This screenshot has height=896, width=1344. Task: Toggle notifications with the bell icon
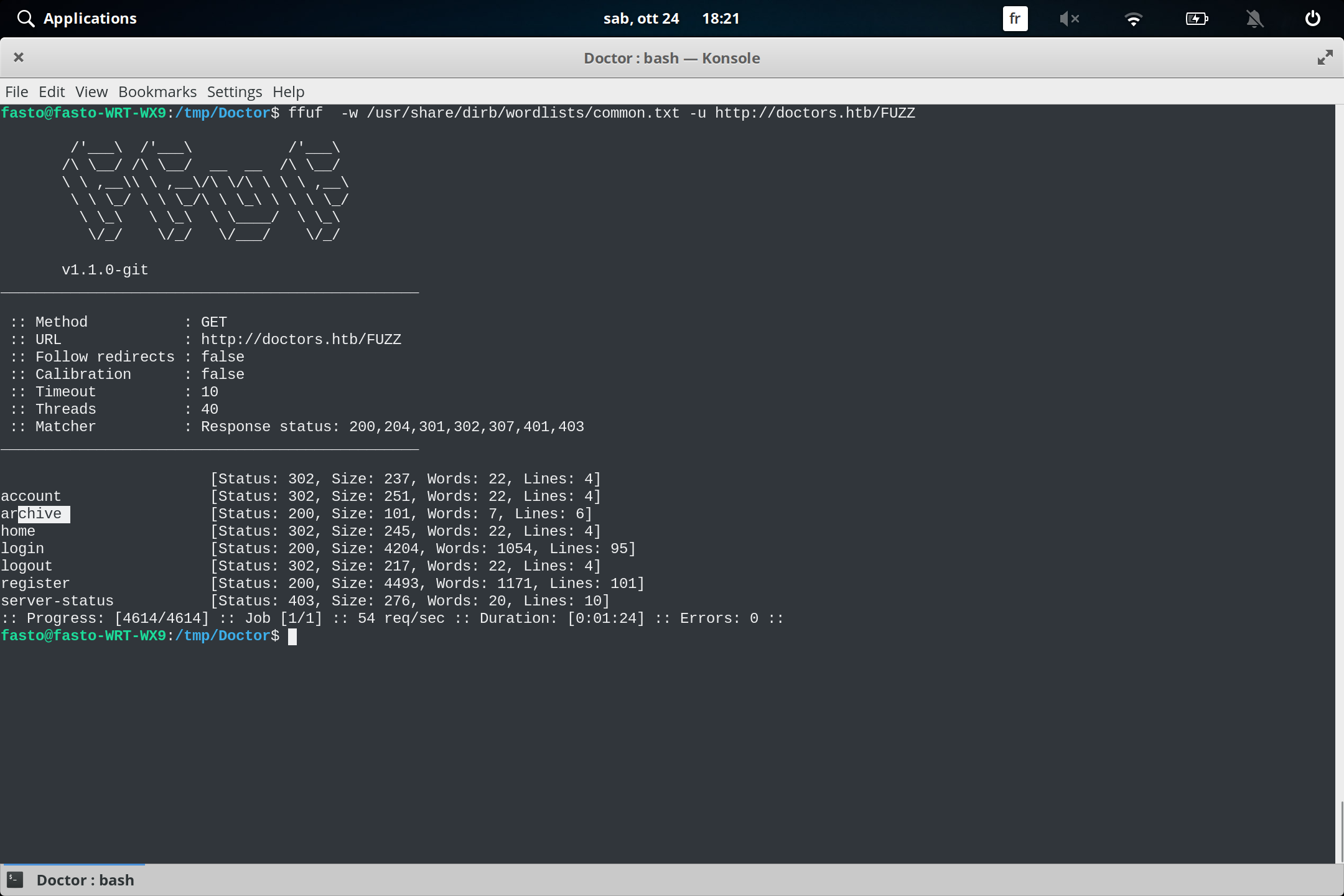pyautogui.click(x=1254, y=19)
